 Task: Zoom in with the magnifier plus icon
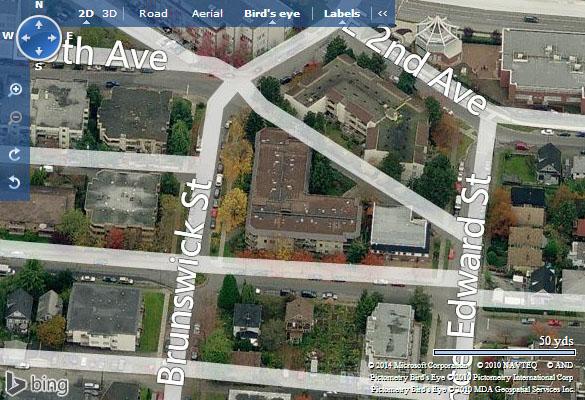pos(15,90)
